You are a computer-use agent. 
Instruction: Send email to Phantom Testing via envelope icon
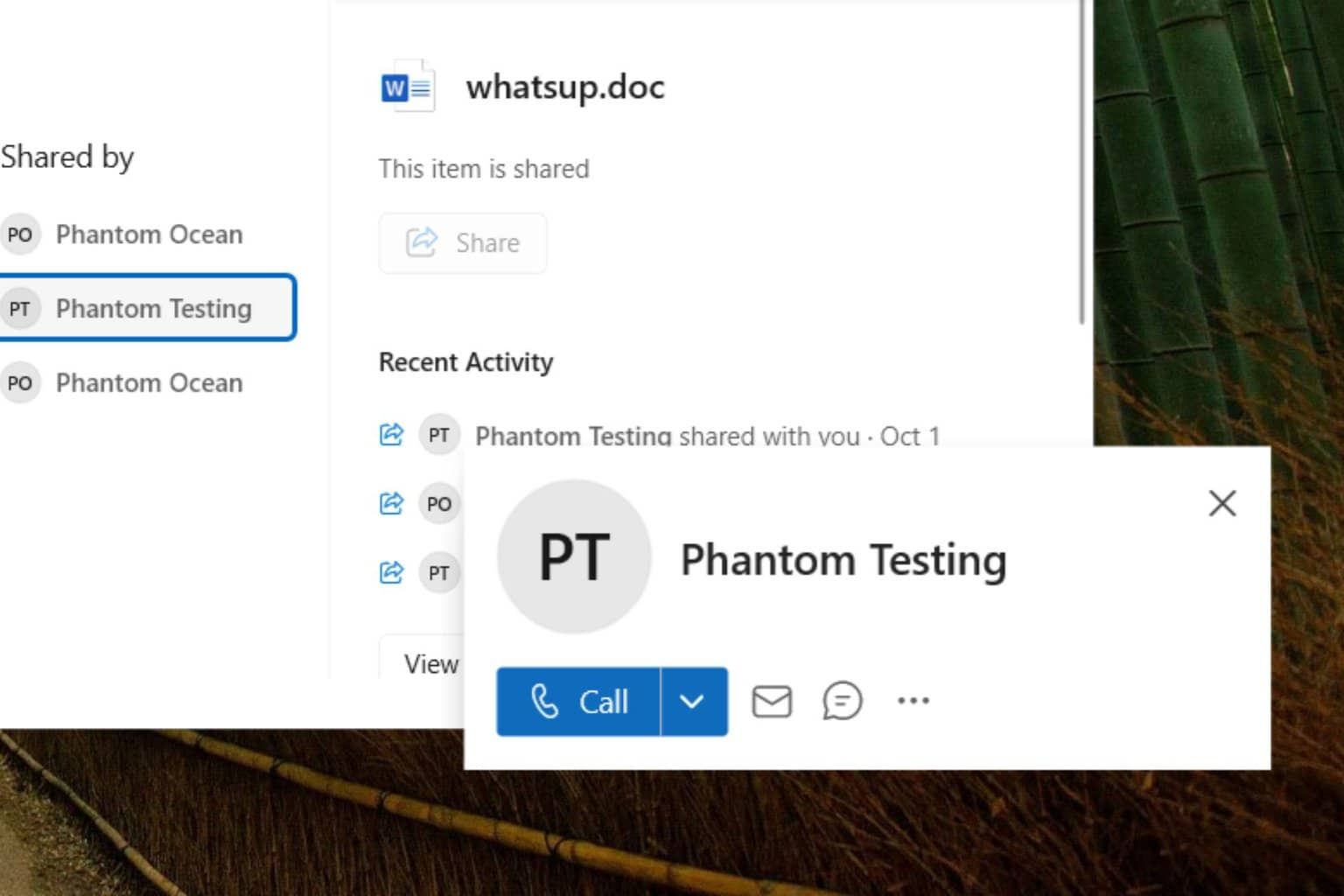pos(772,702)
